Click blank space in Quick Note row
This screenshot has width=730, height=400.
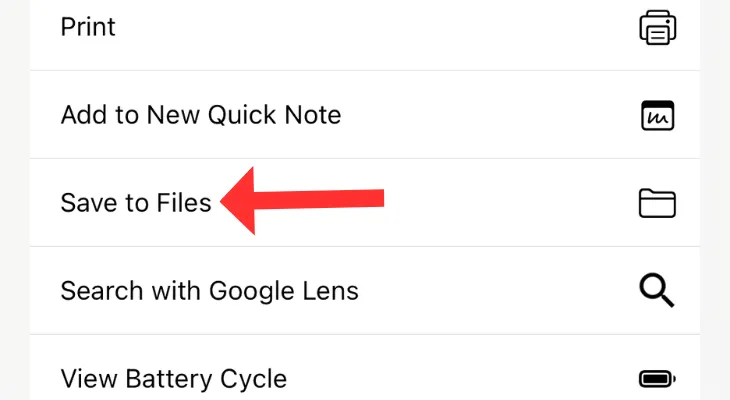point(489,115)
